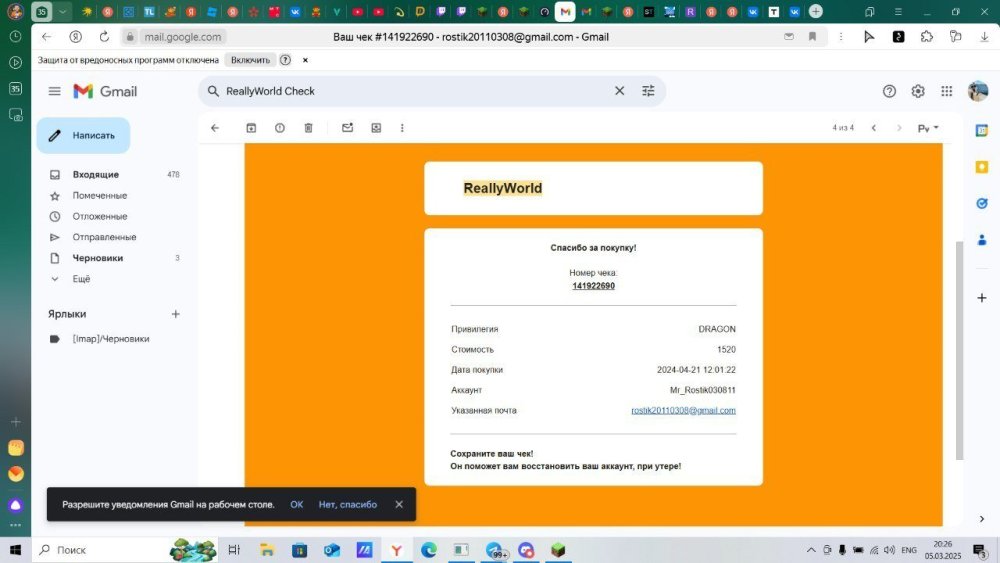This screenshot has height=563, width=1000.
Task: Open Microsoft Edge from taskbar
Action: 429,550
